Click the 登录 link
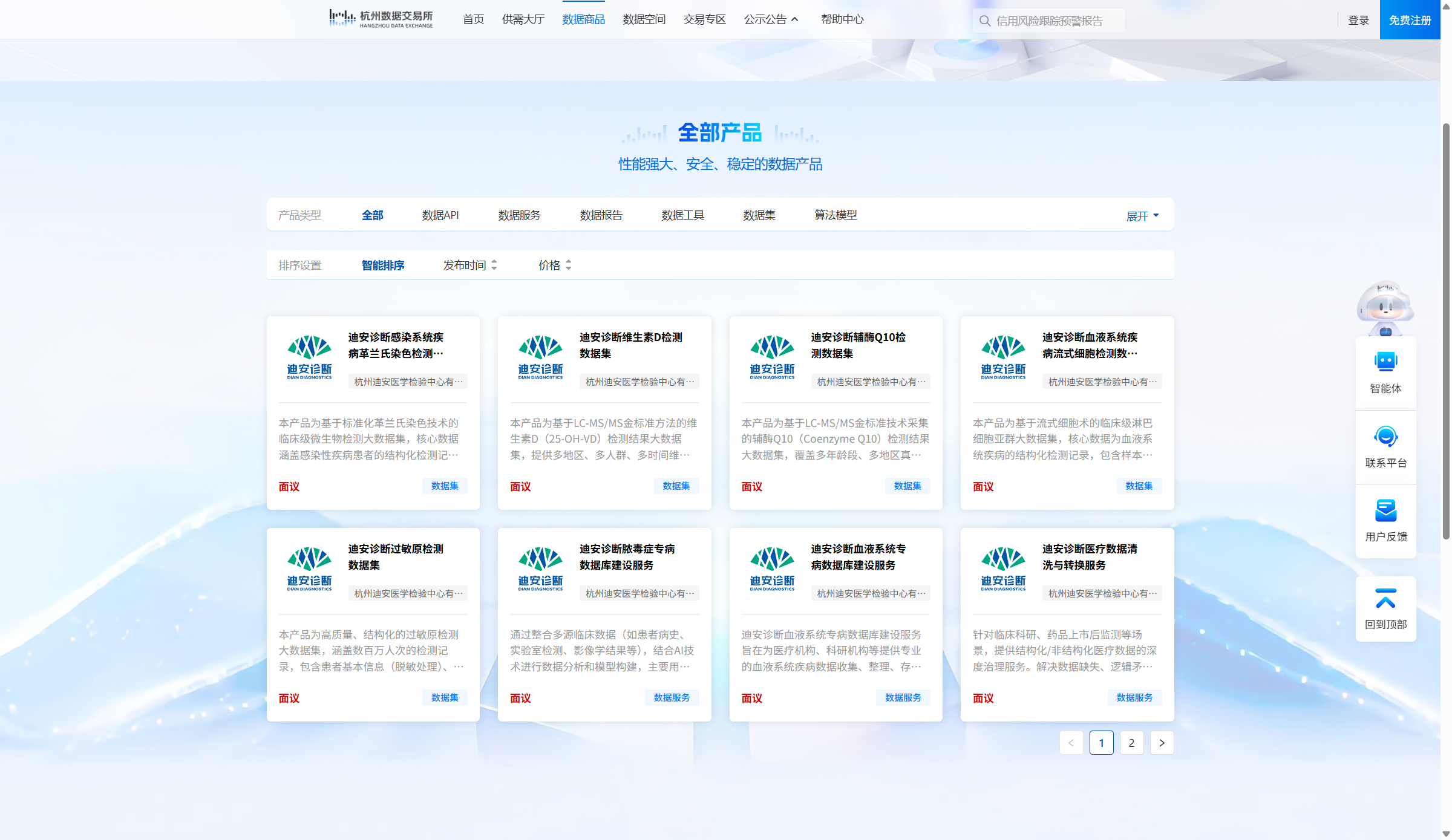This screenshot has height=840, width=1452. (1358, 20)
